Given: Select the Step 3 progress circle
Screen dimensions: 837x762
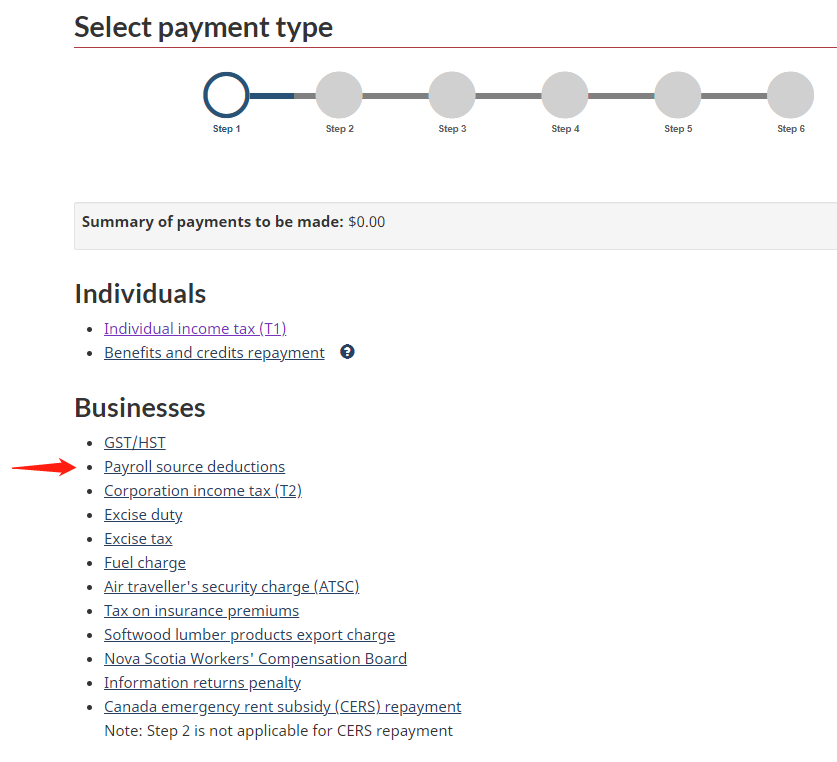Looking at the screenshot, I should 452,95.
